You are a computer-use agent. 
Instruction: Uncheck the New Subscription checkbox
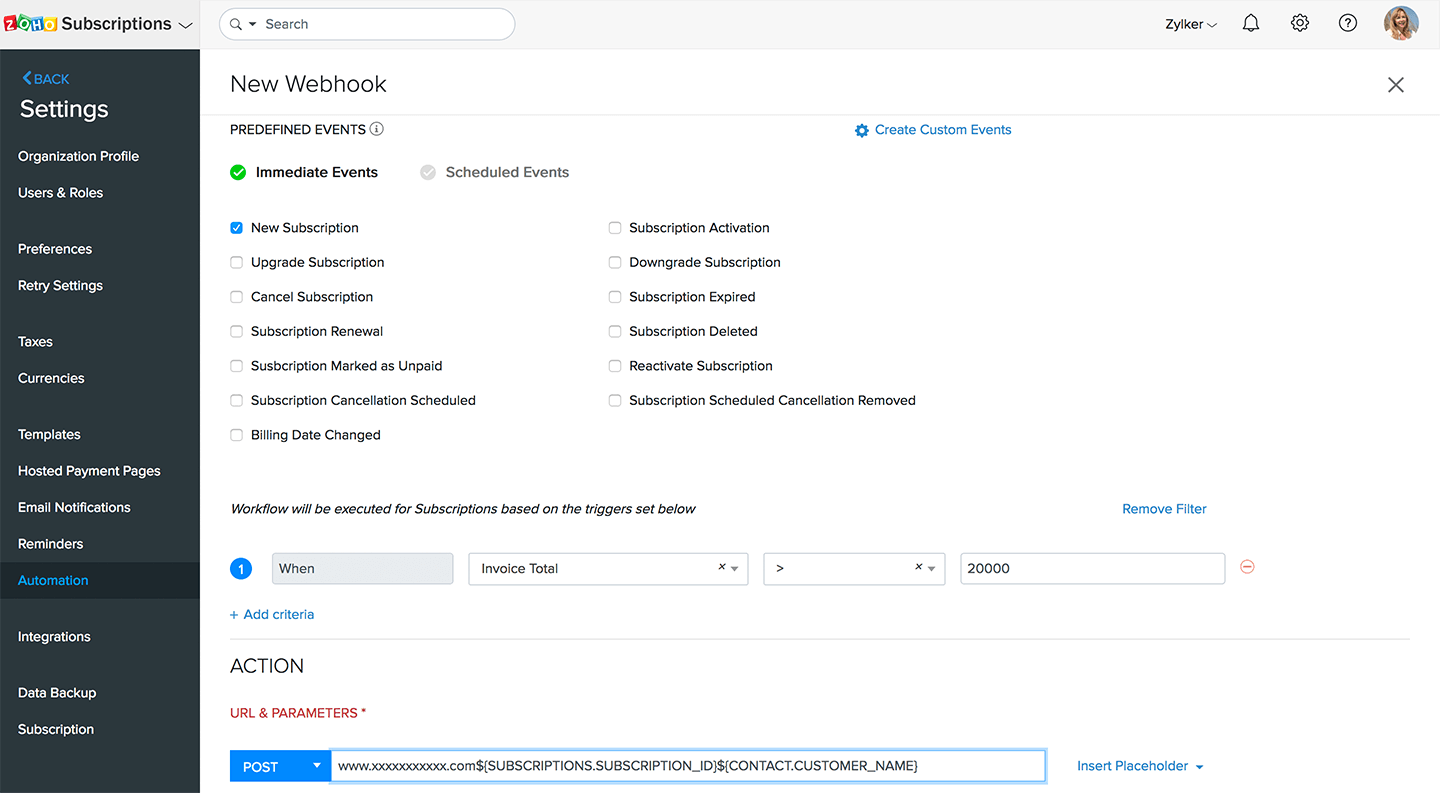point(237,228)
